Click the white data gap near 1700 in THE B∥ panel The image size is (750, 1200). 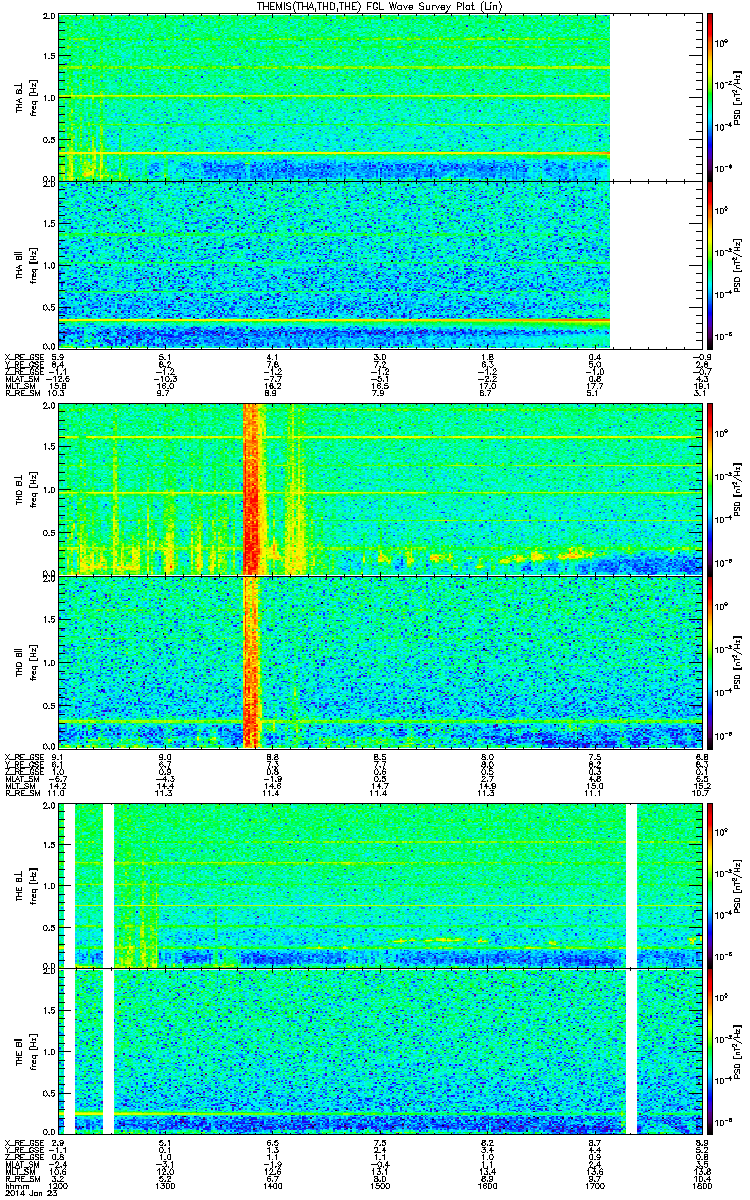click(x=631, y=1050)
